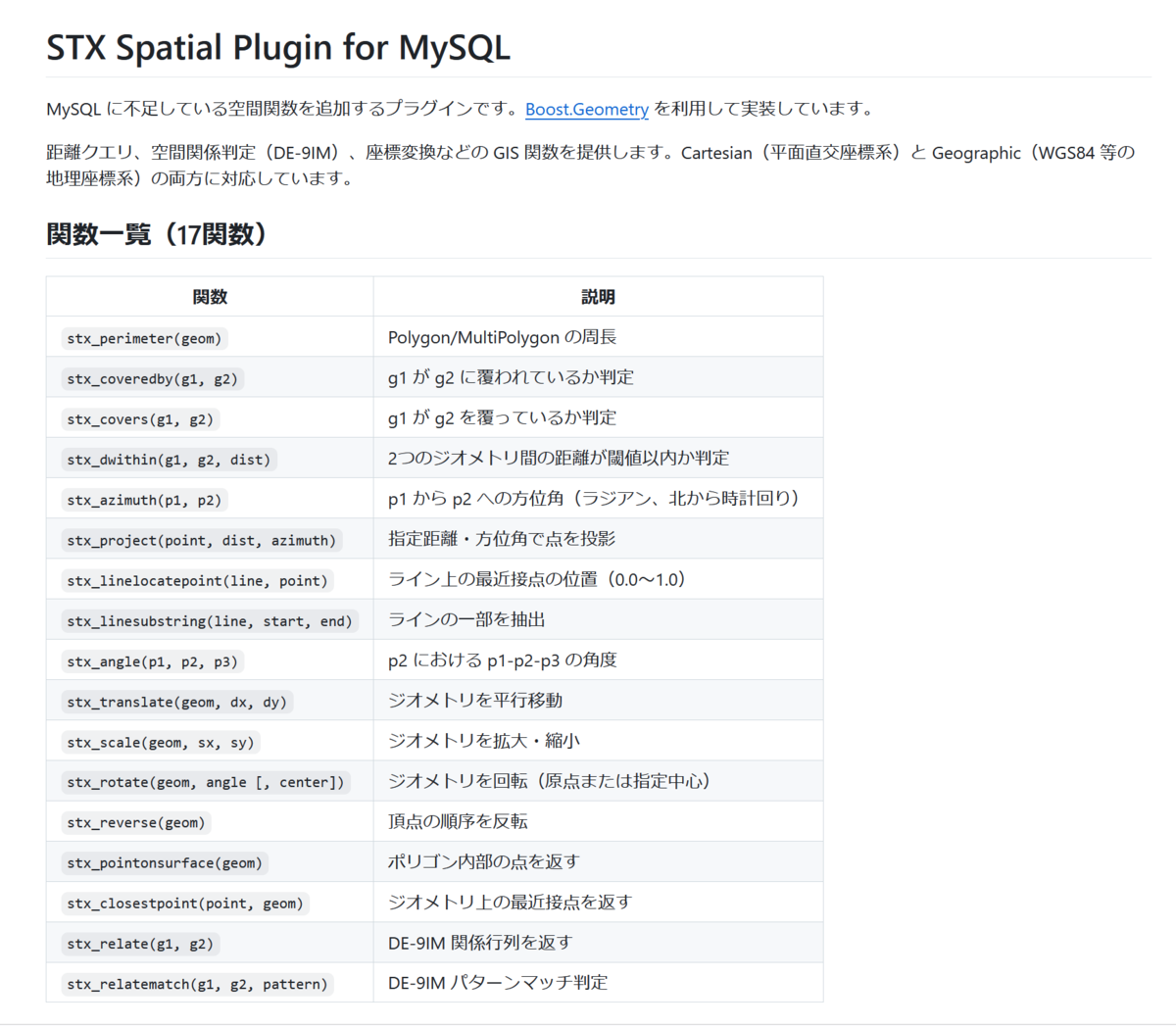Select stx_coveredby(g1, g2) code cell

click(x=153, y=378)
